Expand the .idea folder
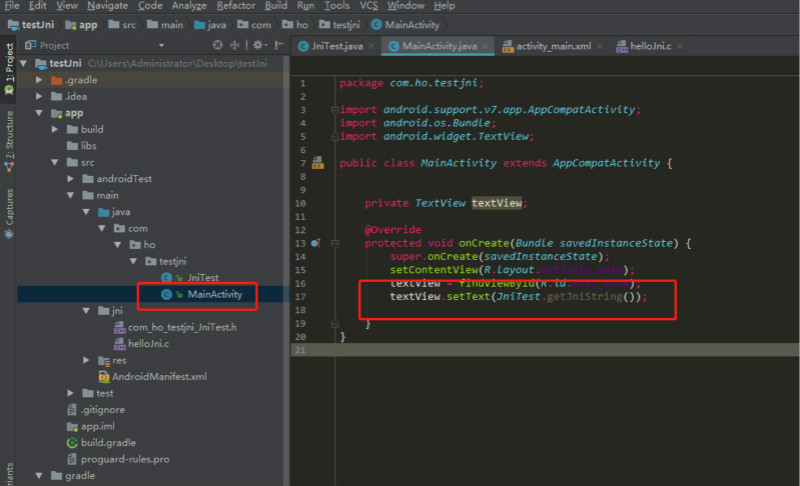 click(x=39, y=96)
